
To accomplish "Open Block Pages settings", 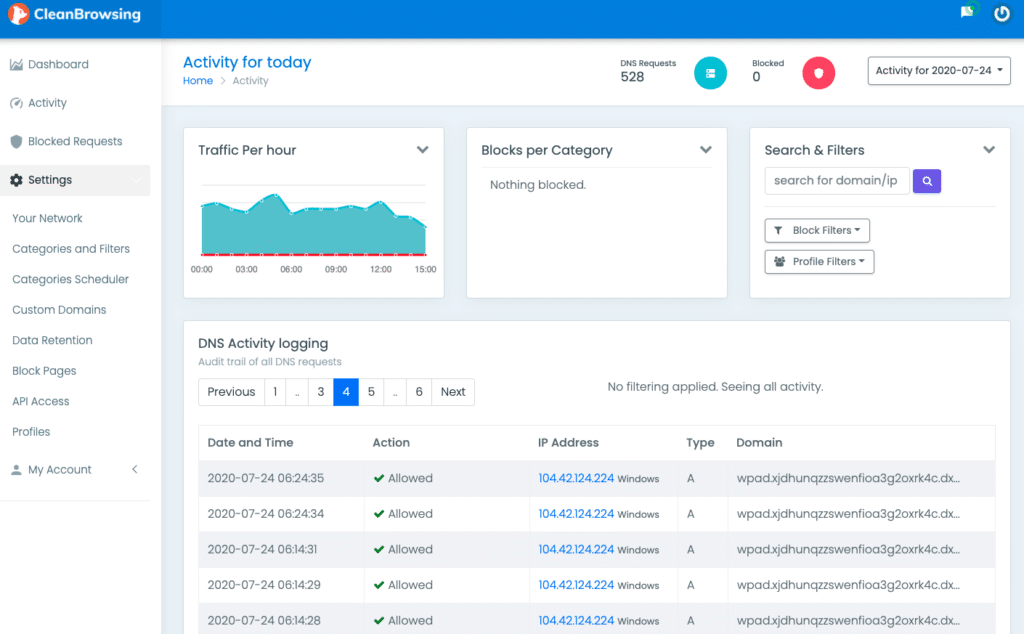I will click(x=44, y=371).
